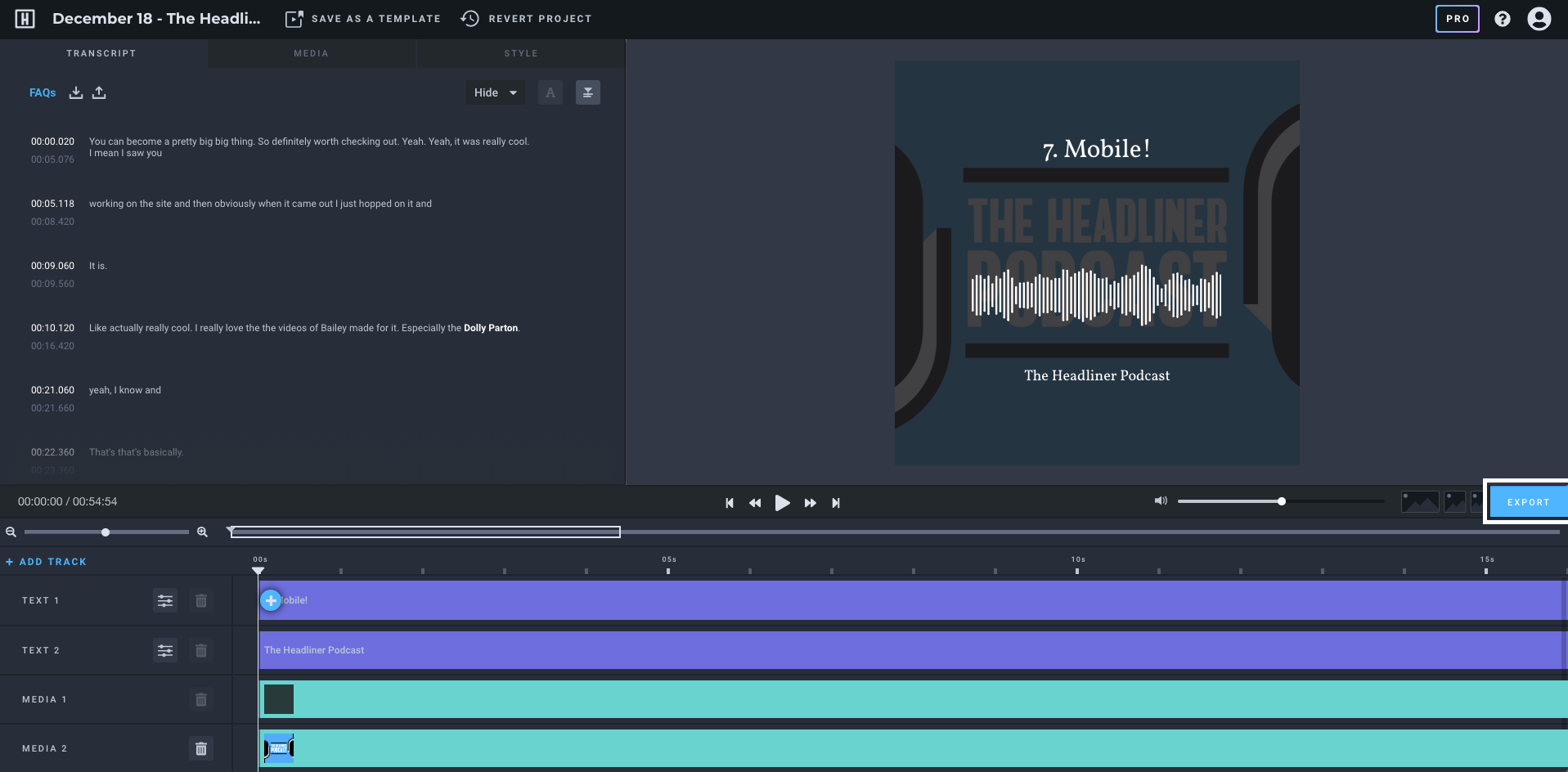This screenshot has height=772, width=1568.
Task: Select transcript line 'working on the site and then'
Action: pyautogui.click(x=260, y=204)
